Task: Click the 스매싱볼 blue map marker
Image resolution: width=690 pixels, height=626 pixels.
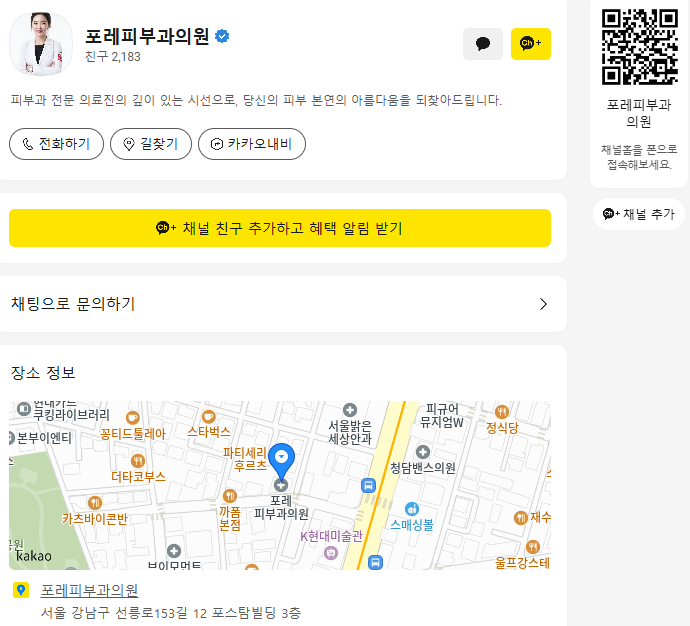Action: click(412, 509)
